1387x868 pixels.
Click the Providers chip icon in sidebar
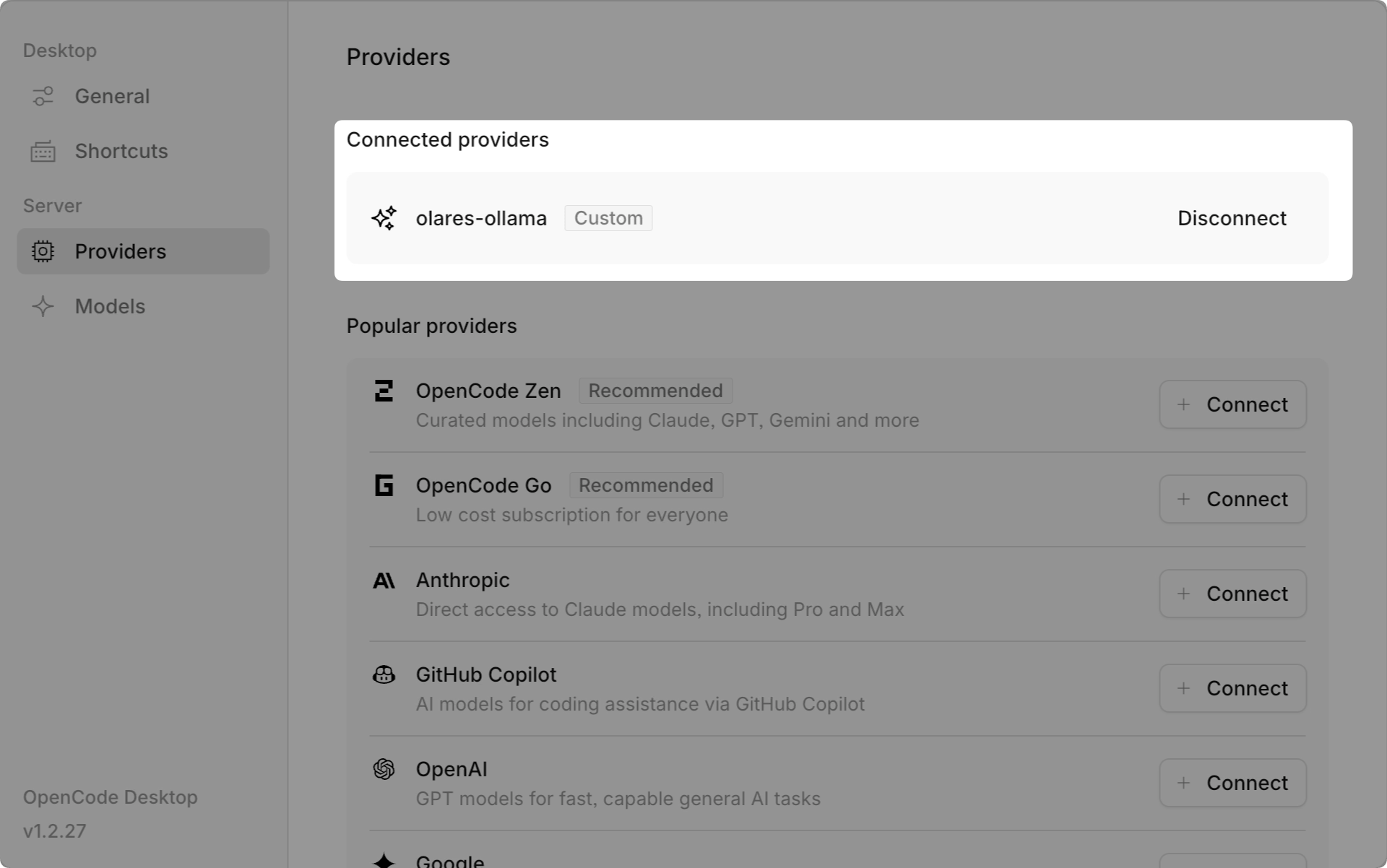[x=43, y=251]
